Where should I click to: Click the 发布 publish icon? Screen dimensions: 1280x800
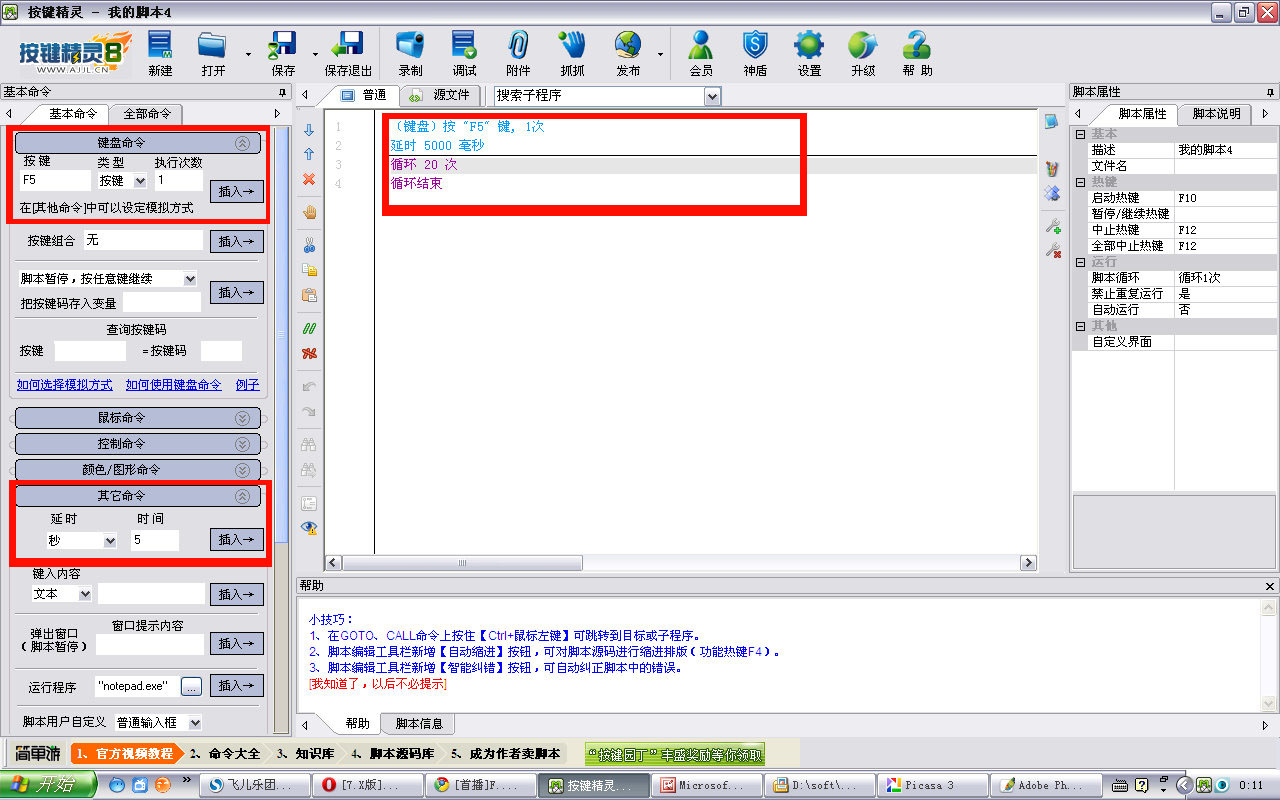click(x=628, y=54)
